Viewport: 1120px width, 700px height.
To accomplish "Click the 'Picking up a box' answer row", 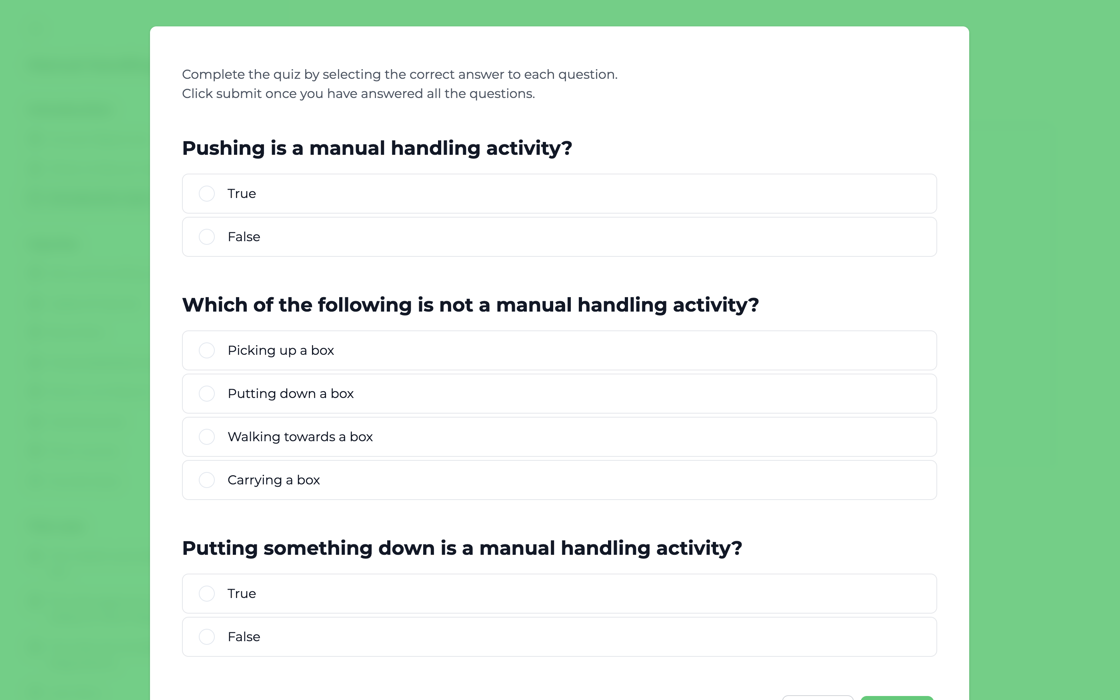I will point(559,350).
